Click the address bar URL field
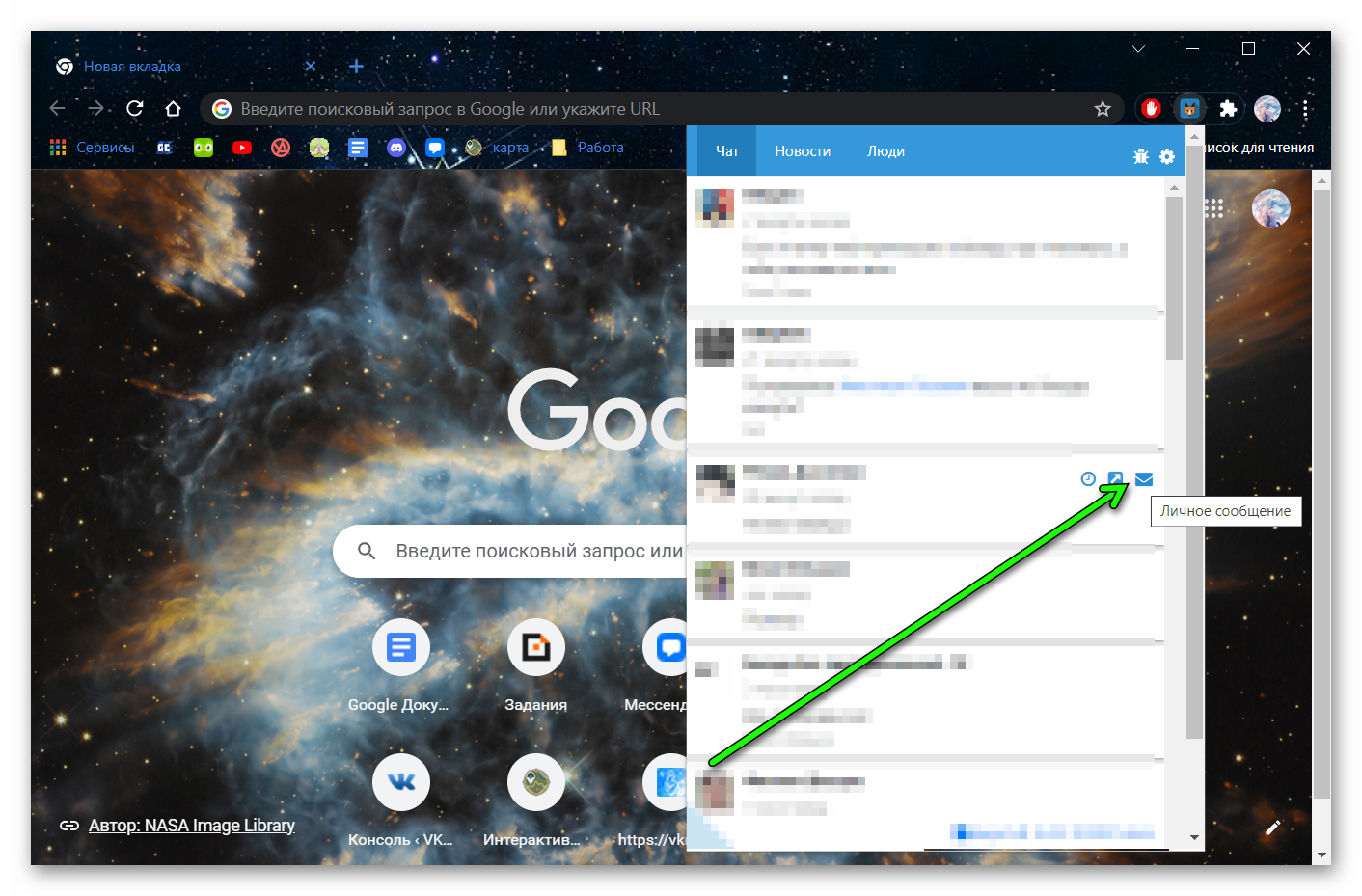 click(656, 109)
